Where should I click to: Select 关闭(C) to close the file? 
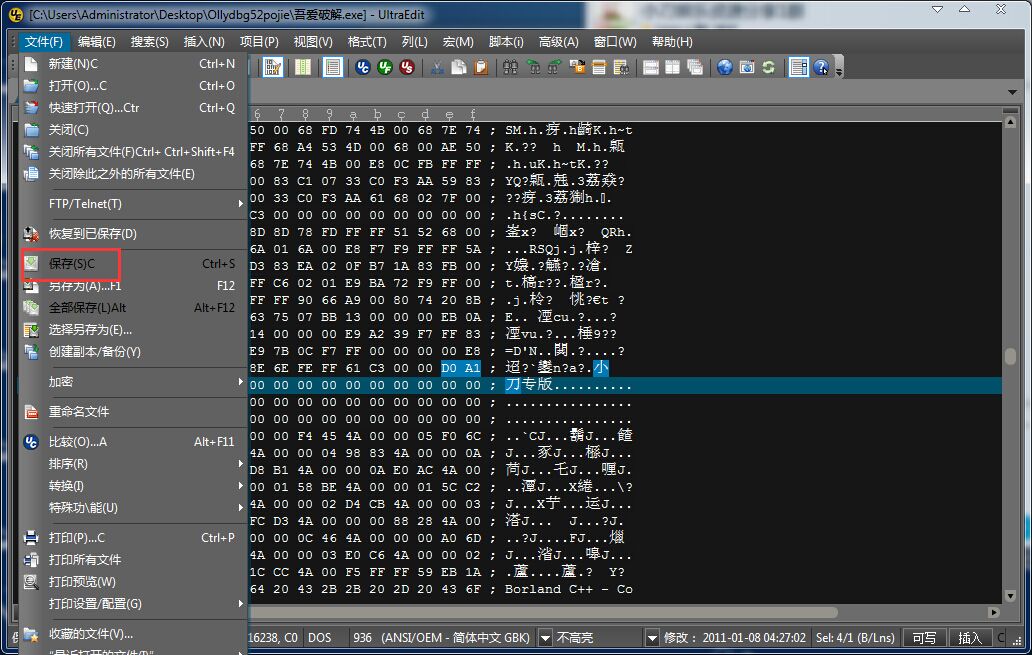pyautogui.click(x=132, y=130)
